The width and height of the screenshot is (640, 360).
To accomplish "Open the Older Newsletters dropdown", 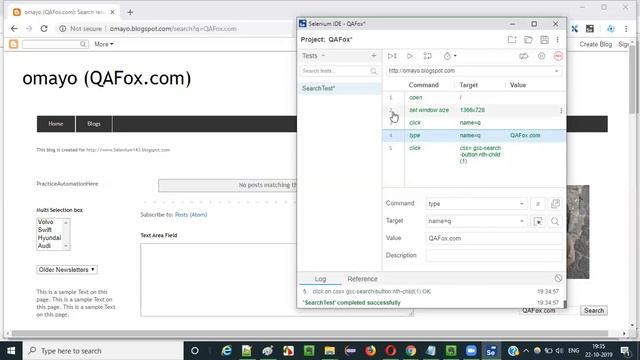I will (67, 270).
